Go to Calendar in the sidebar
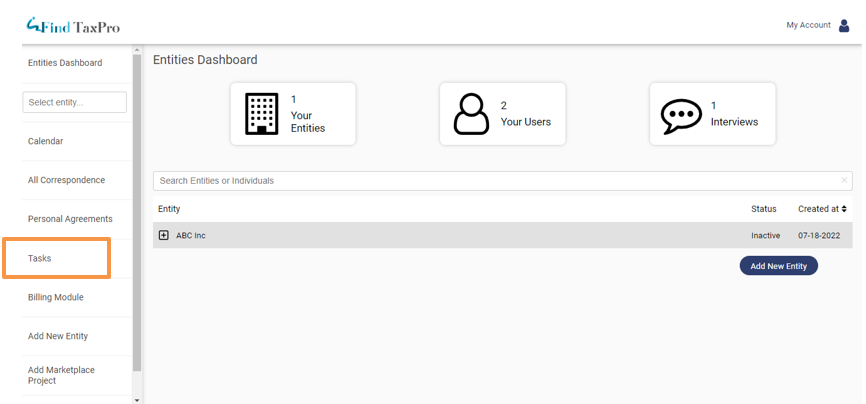Image resolution: width=866 pixels, height=404 pixels. 45,141
